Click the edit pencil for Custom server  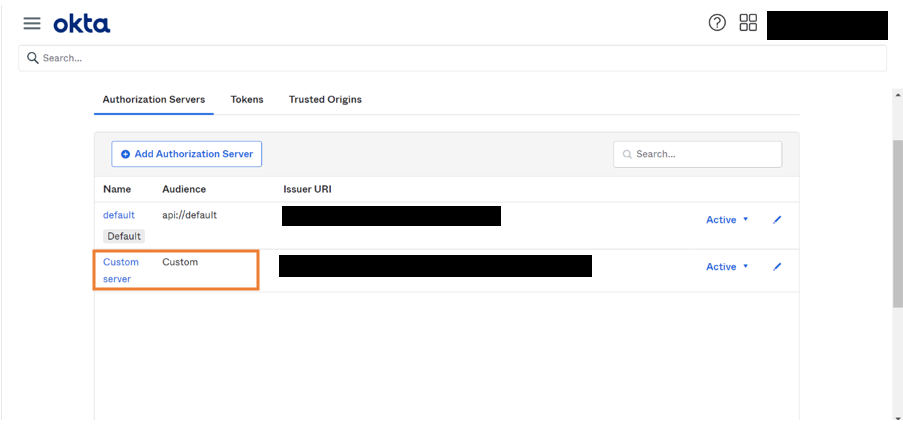(777, 267)
